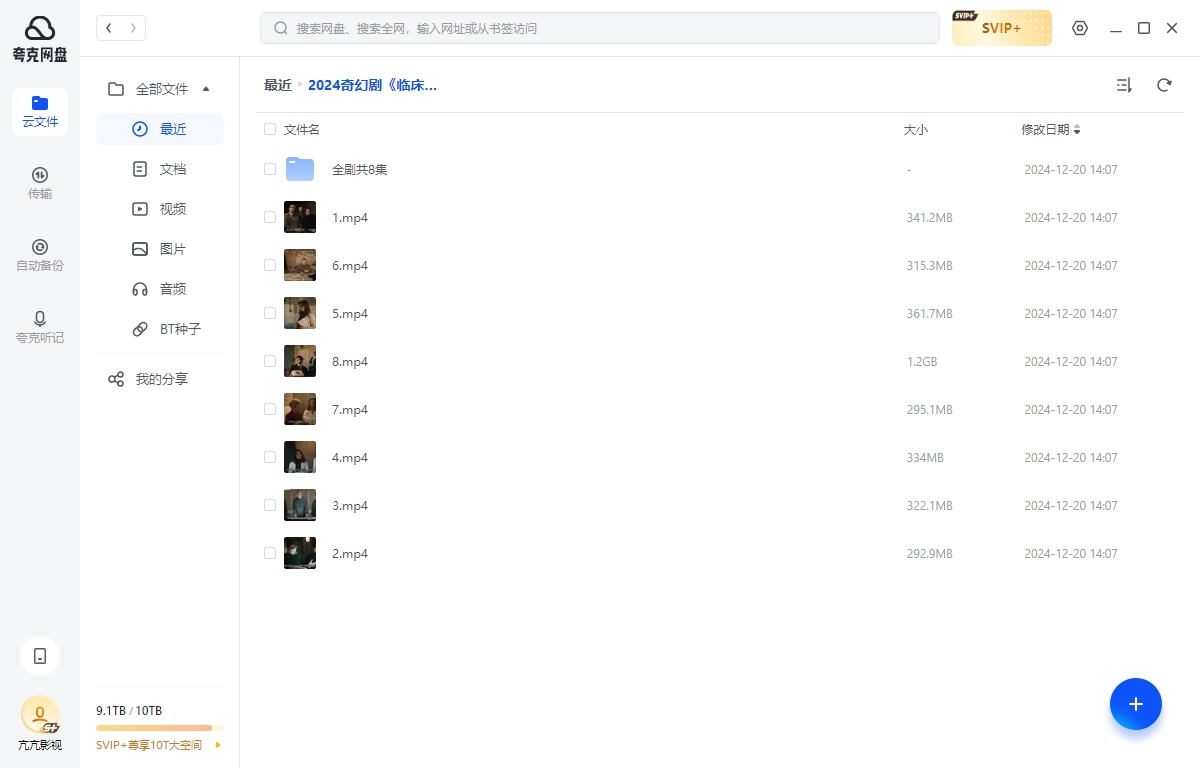The image size is (1200, 768).
Task: Open 夸克听记 in the left sidebar
Action: (40, 327)
